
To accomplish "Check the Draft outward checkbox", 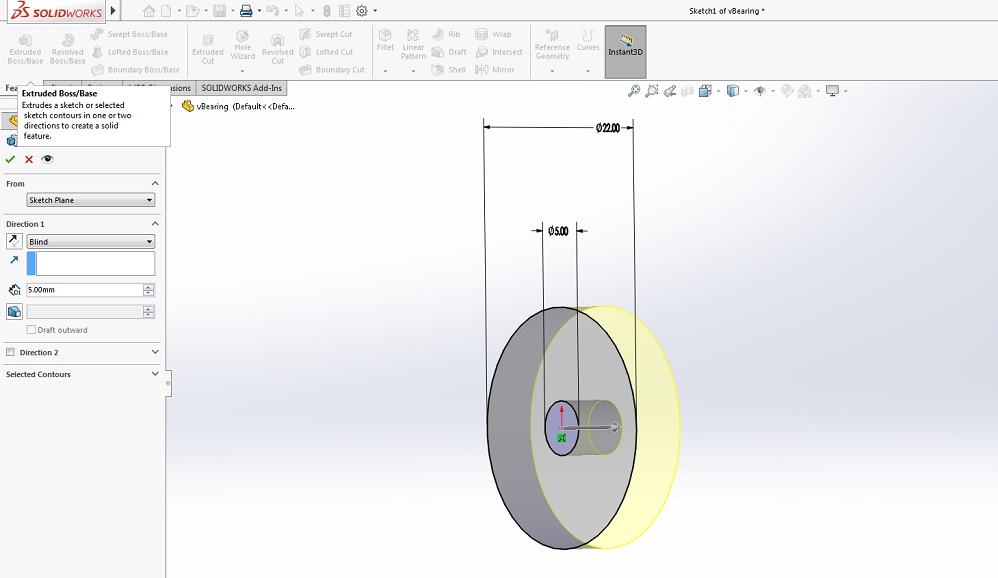I will tap(31, 330).
